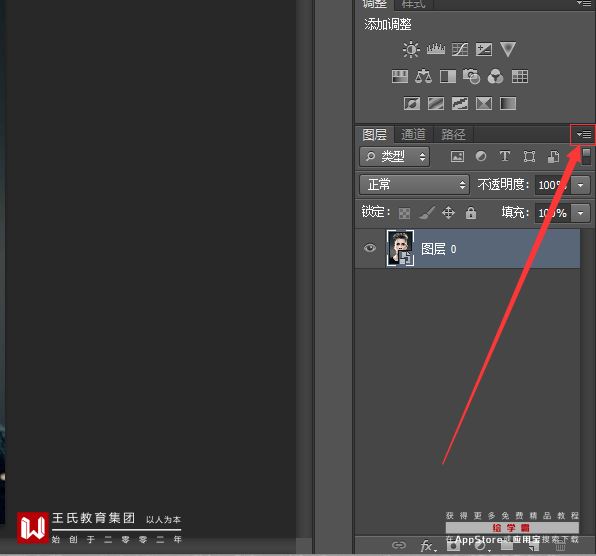Add a Posterize adjustment layer
This screenshot has height=556, width=596.
point(436,103)
